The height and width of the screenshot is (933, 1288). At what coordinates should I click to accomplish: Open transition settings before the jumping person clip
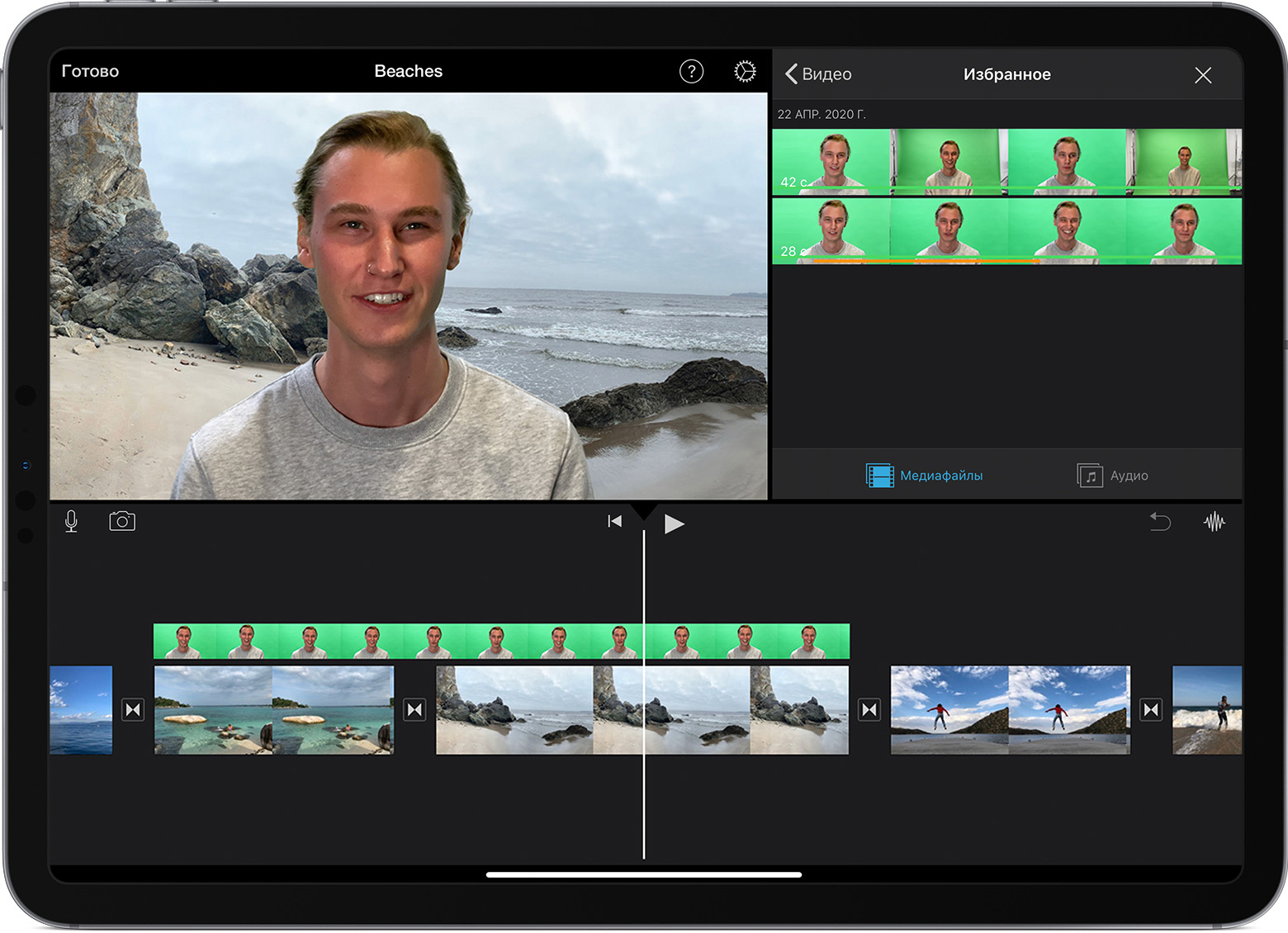(868, 708)
